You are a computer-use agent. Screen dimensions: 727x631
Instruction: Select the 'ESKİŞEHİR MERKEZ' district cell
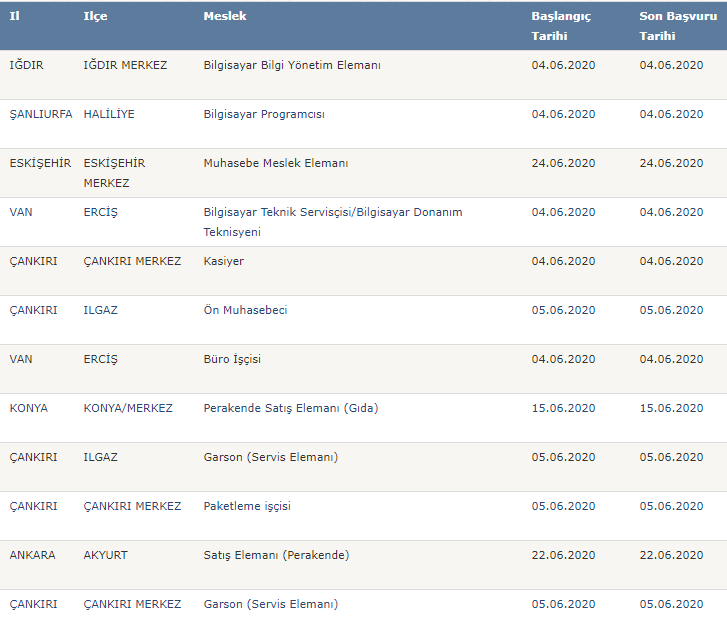tap(114, 173)
